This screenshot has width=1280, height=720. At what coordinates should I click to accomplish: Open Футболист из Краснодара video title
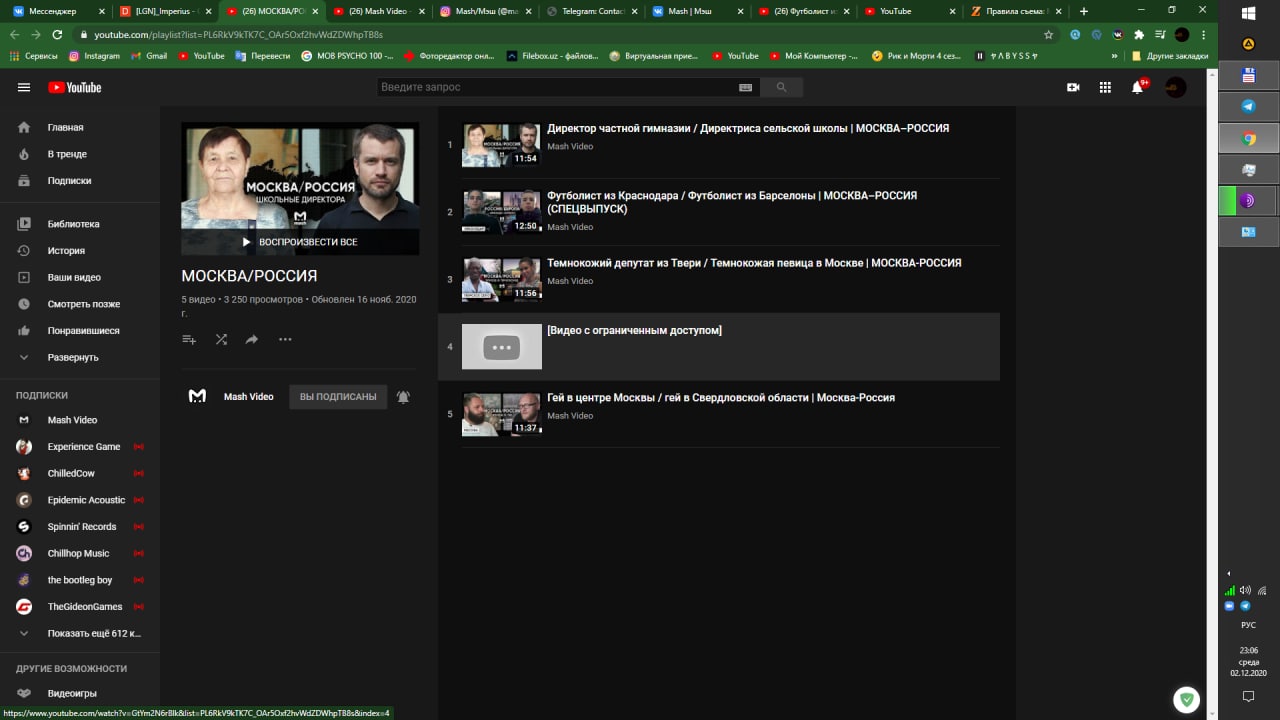732,202
